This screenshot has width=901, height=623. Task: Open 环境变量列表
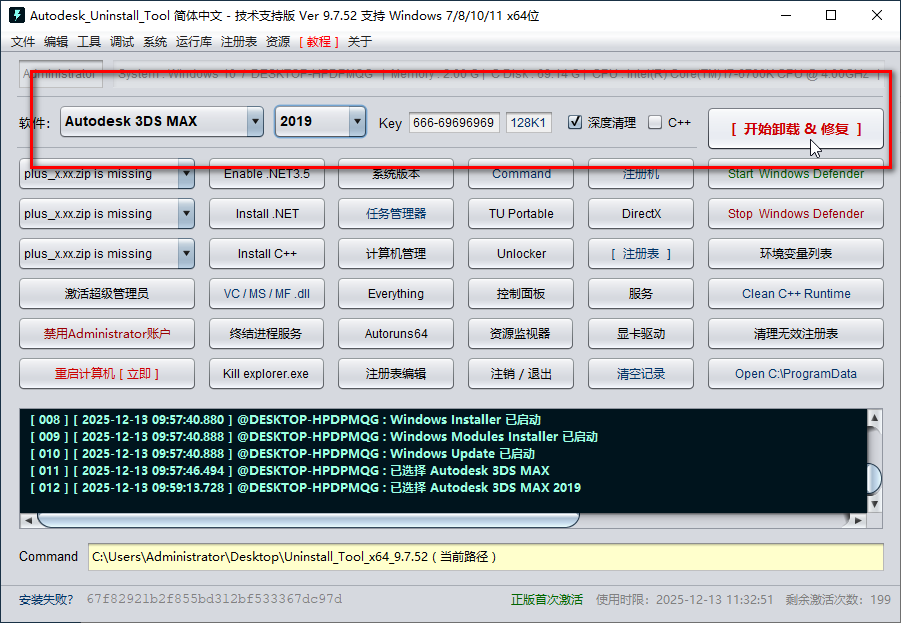coord(796,253)
